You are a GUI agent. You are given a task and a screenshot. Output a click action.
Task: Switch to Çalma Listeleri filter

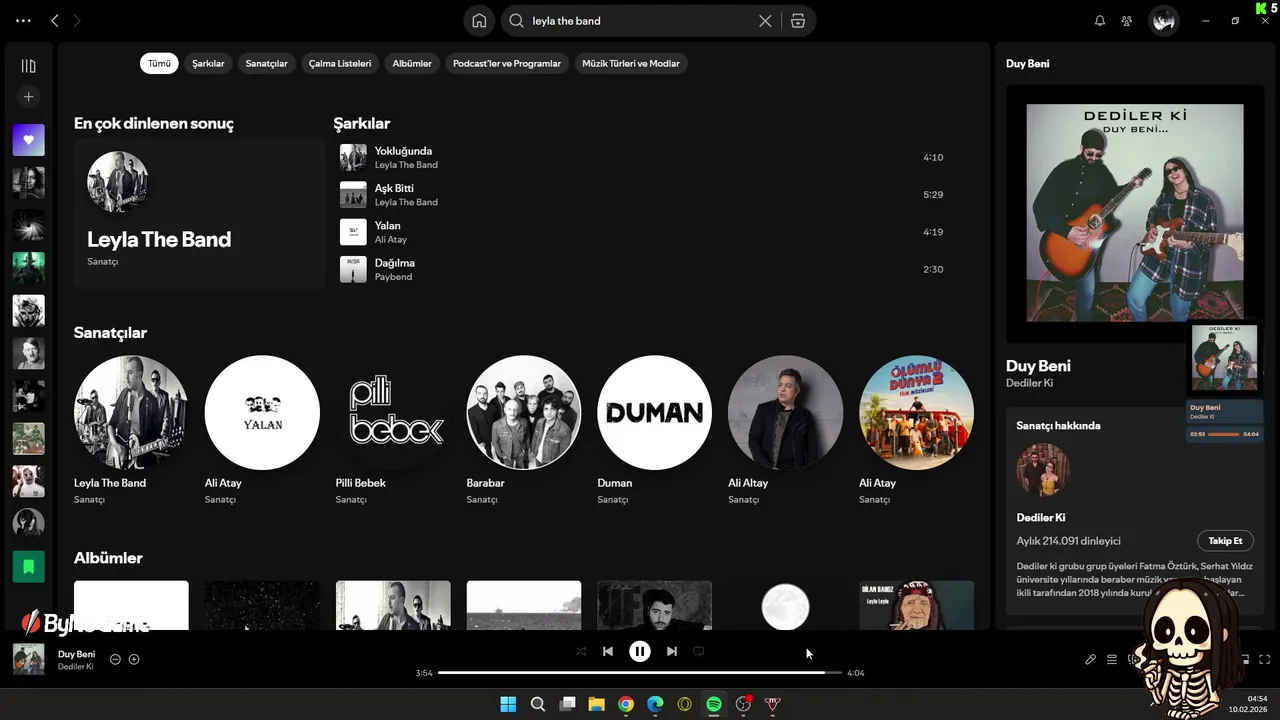[x=340, y=63]
